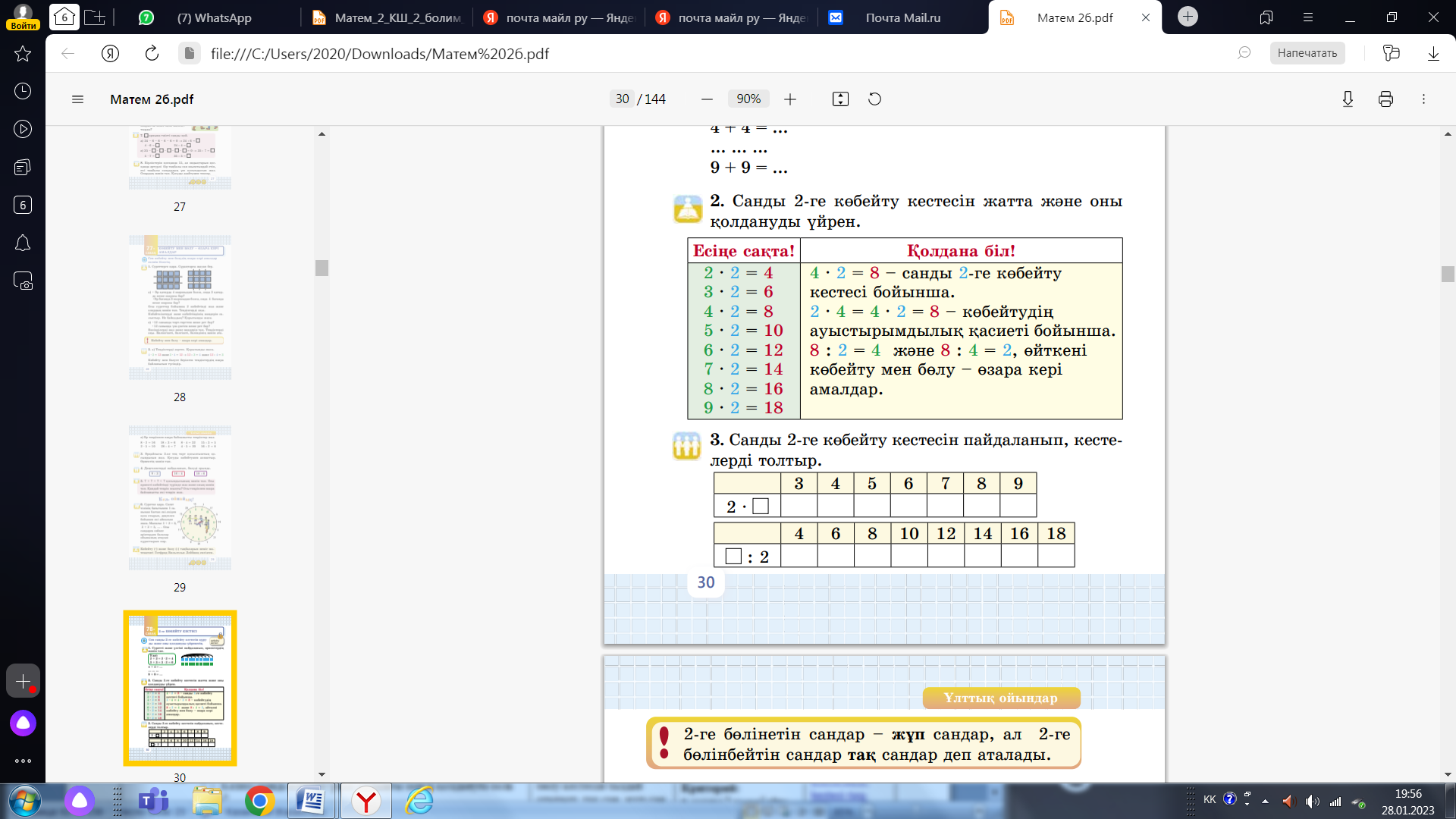Click the Войти login button
This screenshot has height=819, width=1456.
point(23,25)
